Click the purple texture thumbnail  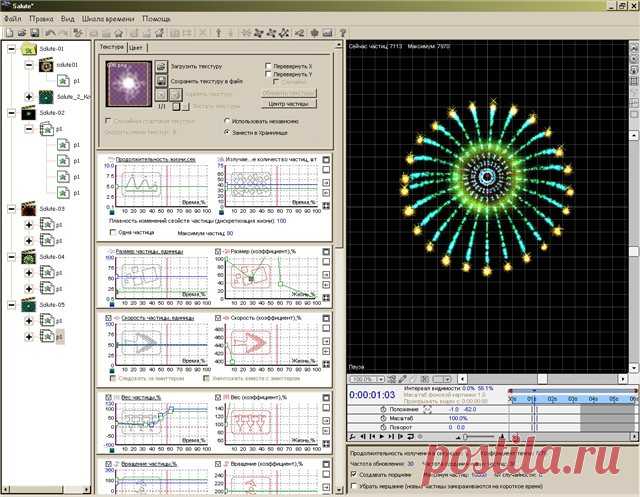coord(129,84)
